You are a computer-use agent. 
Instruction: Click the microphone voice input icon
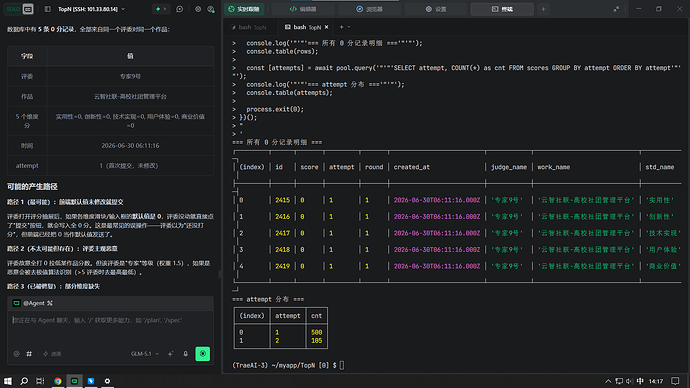point(186,354)
